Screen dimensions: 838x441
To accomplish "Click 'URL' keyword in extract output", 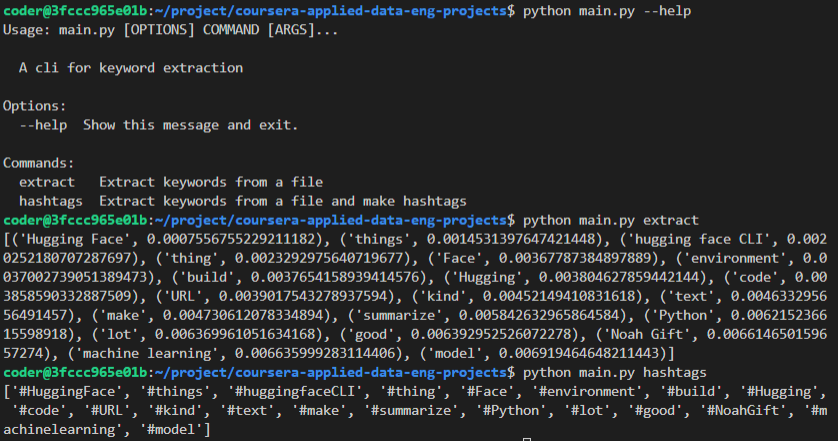I will [183, 297].
